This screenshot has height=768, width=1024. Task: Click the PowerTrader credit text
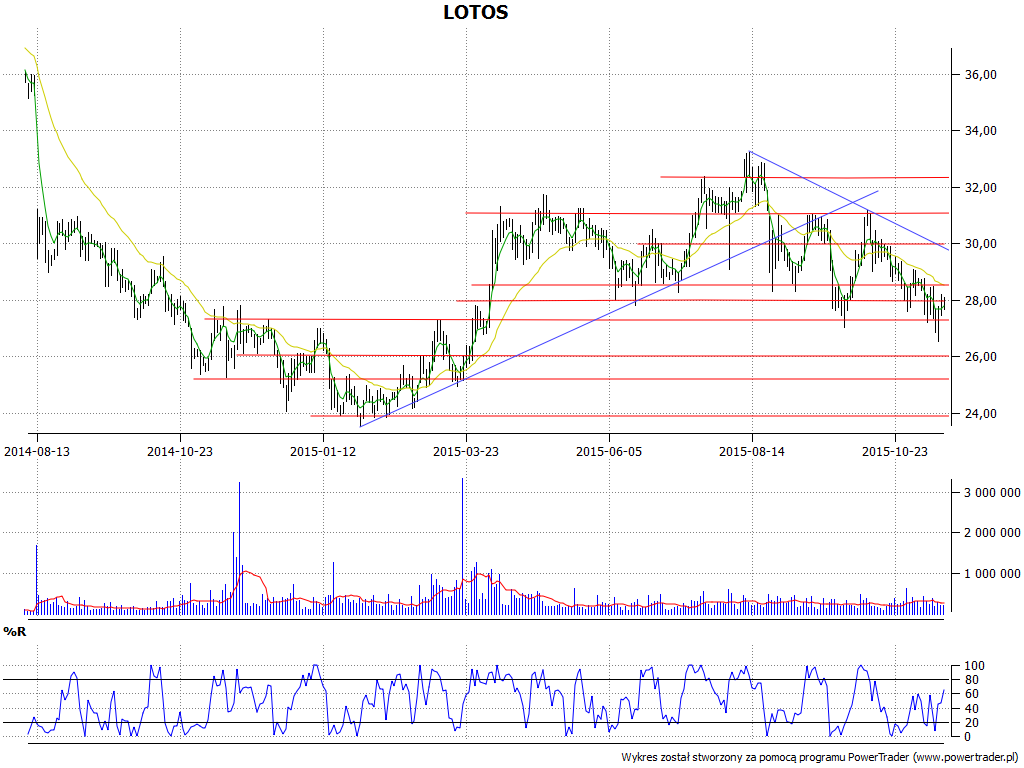click(x=819, y=757)
